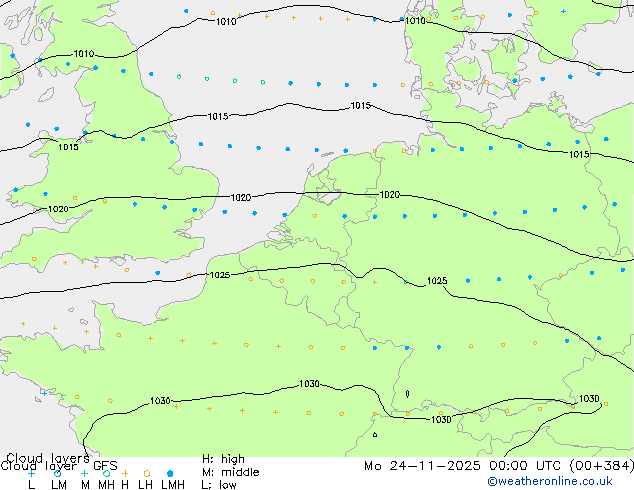Click the blue plus symbol in the cloud legend
634x490 pixels.
(32, 473)
